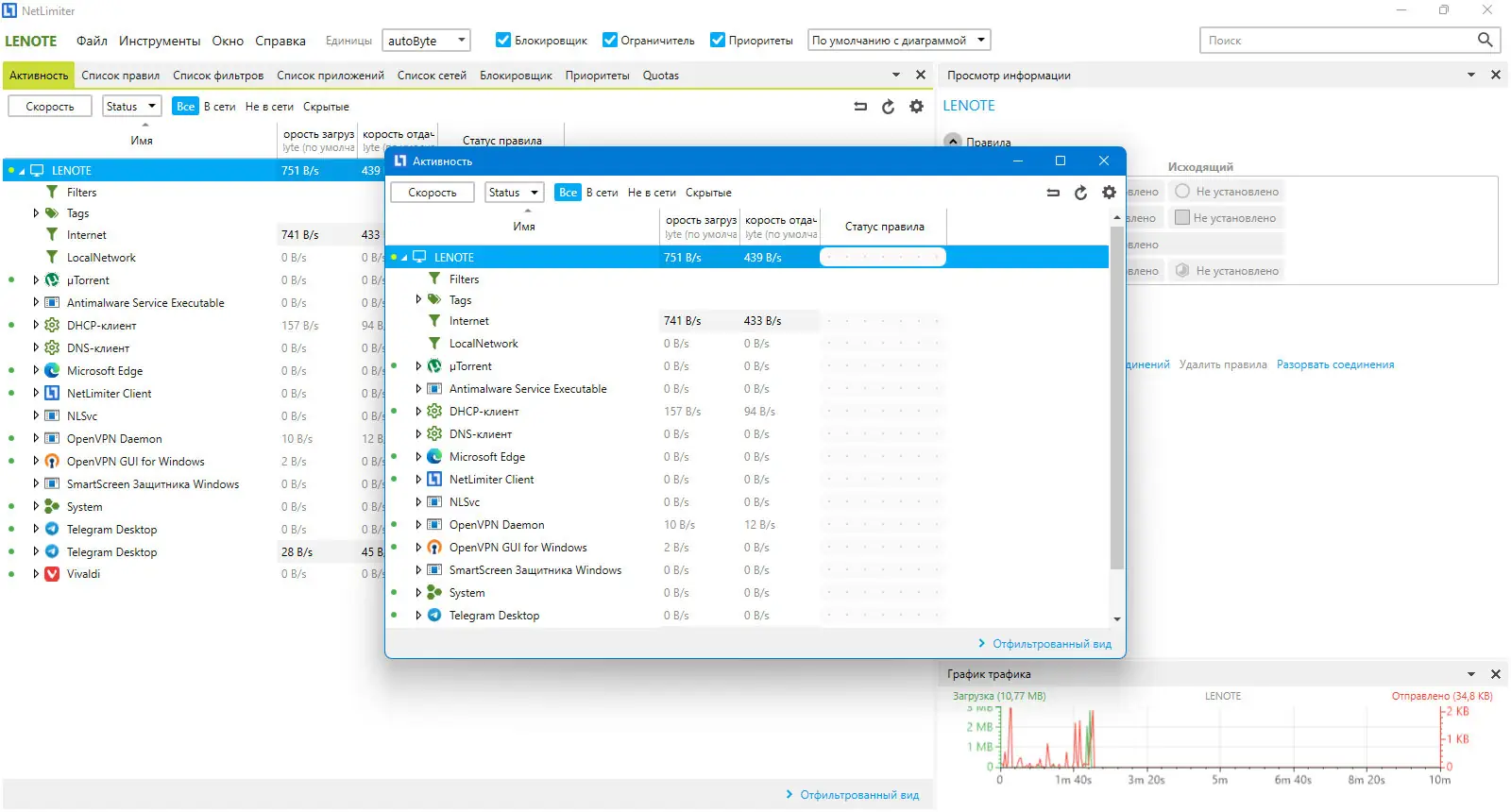This screenshot has width=1511, height=812.
Task: Collapse the Правила section in the info panel
Action: click(953, 142)
